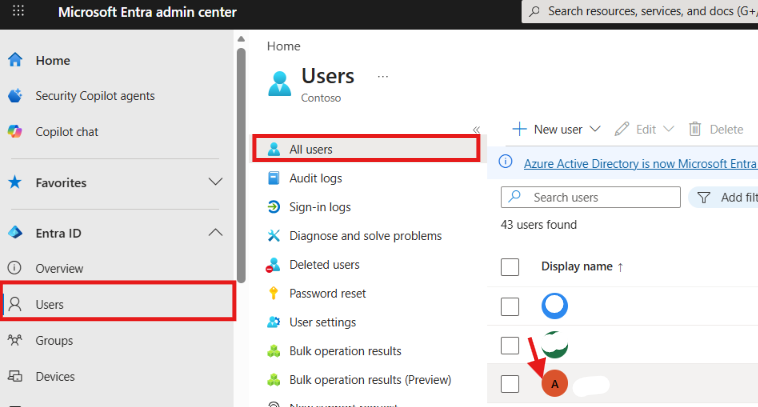Select Devices in the left navigation
The width and height of the screenshot is (758, 407).
coord(55,376)
